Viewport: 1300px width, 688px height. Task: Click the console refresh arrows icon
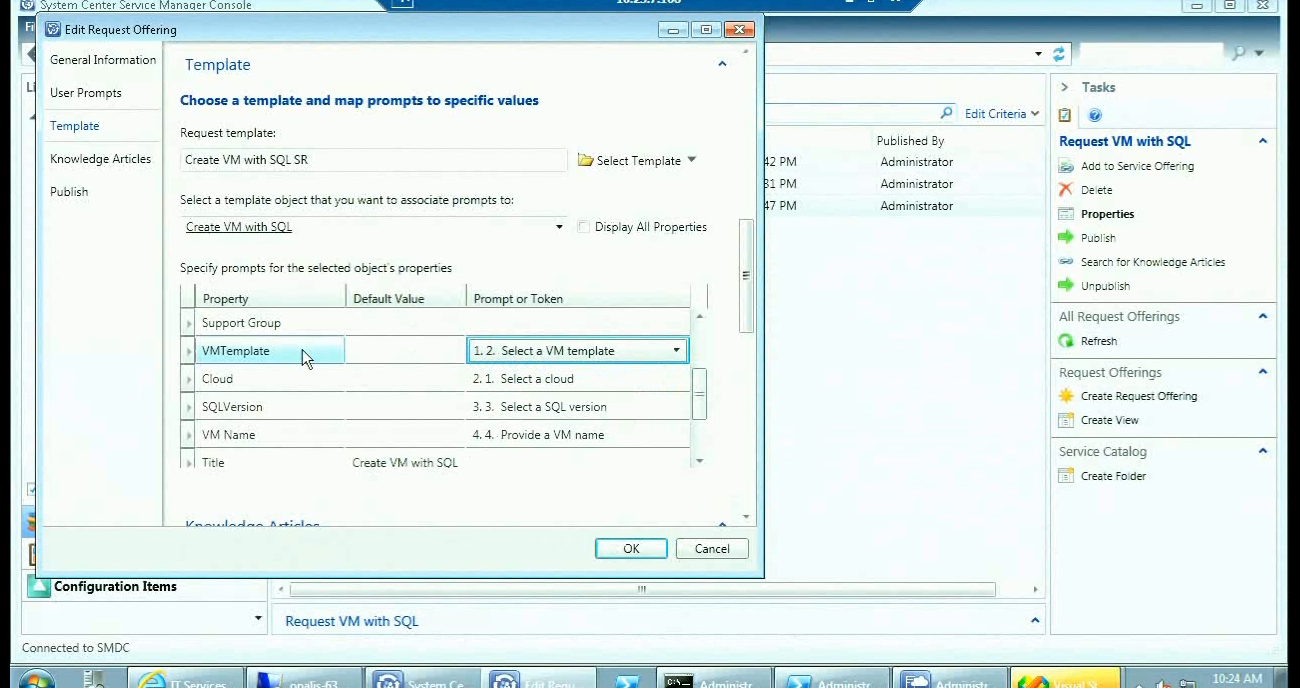1059,54
